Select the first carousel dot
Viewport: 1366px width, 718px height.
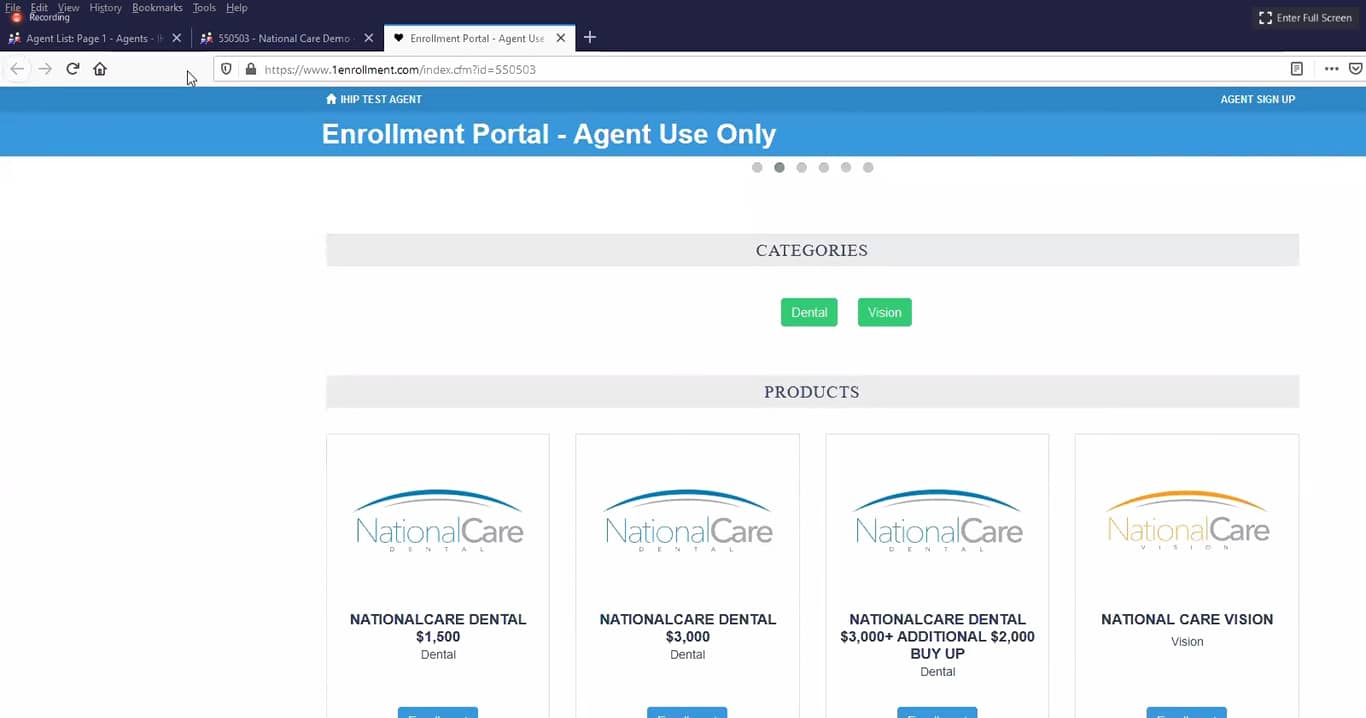point(757,167)
